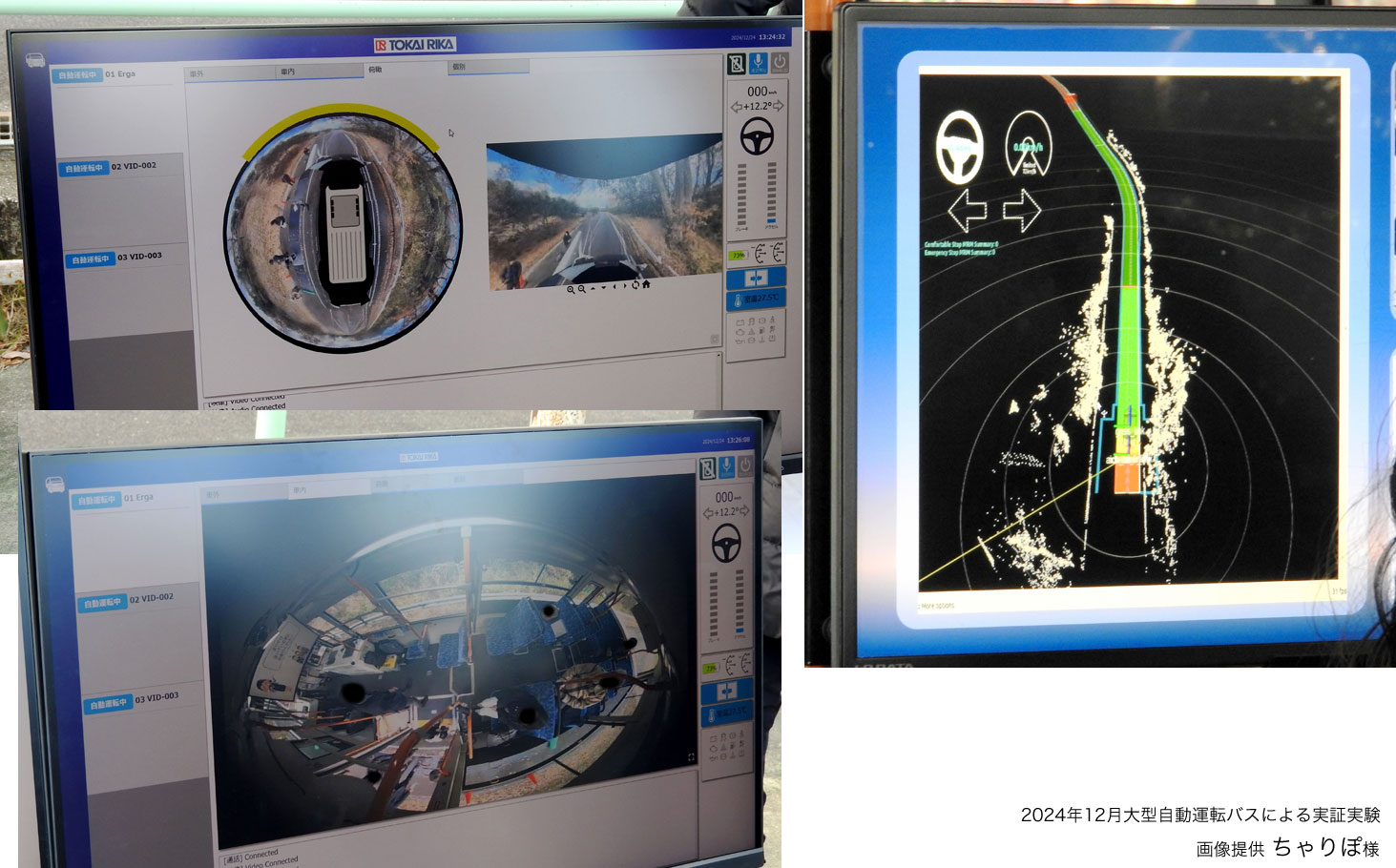Click the temperature button on bus-interior monitor
The image size is (1396, 868).
click(727, 713)
